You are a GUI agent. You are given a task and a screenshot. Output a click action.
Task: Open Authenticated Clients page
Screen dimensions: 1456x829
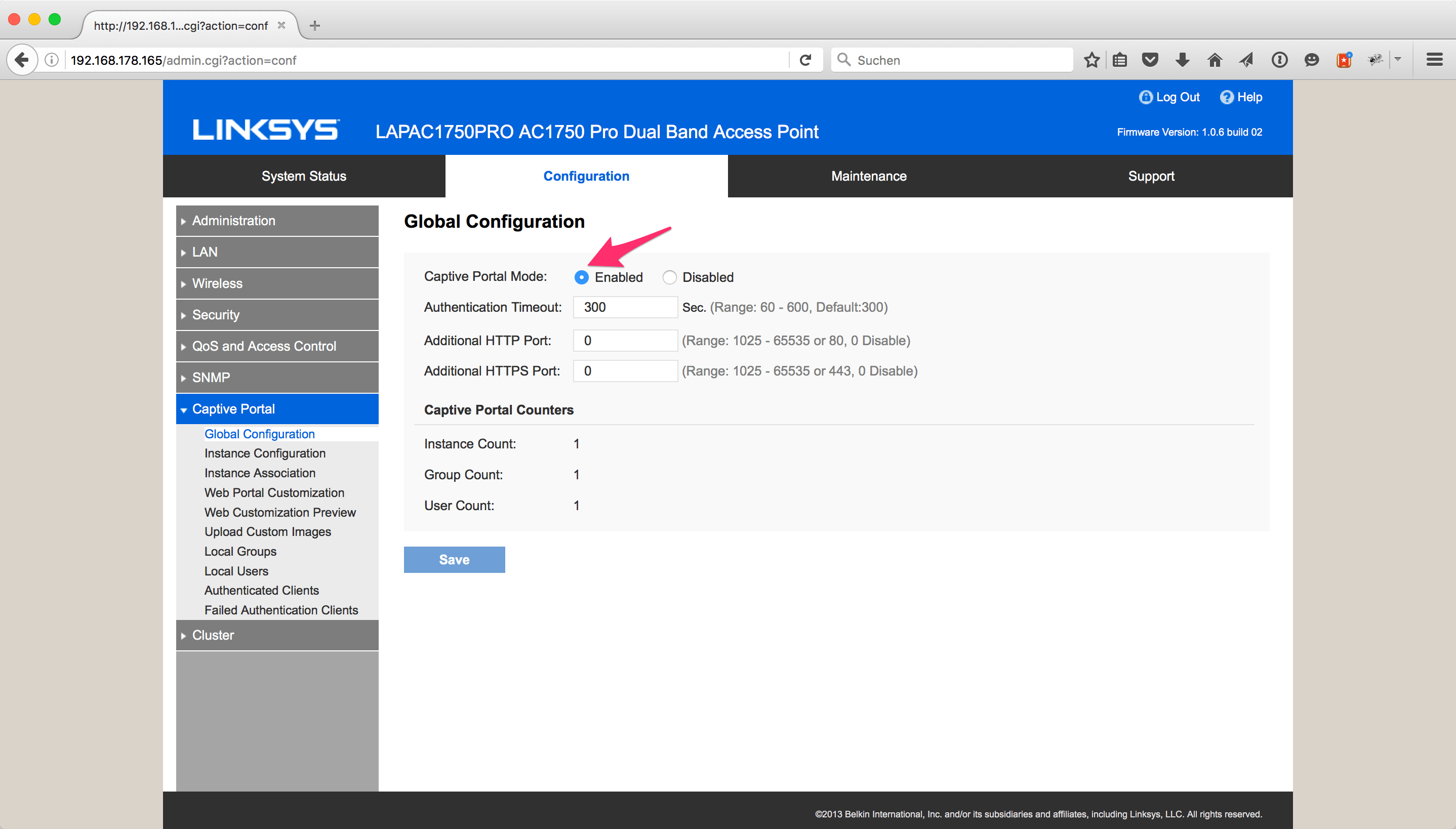(x=261, y=591)
